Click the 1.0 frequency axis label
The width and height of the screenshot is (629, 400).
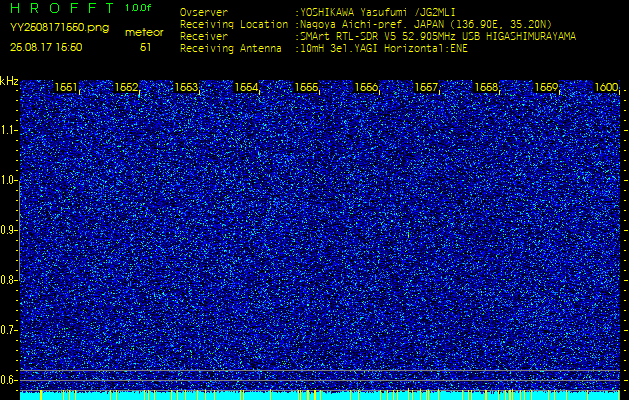(8, 180)
